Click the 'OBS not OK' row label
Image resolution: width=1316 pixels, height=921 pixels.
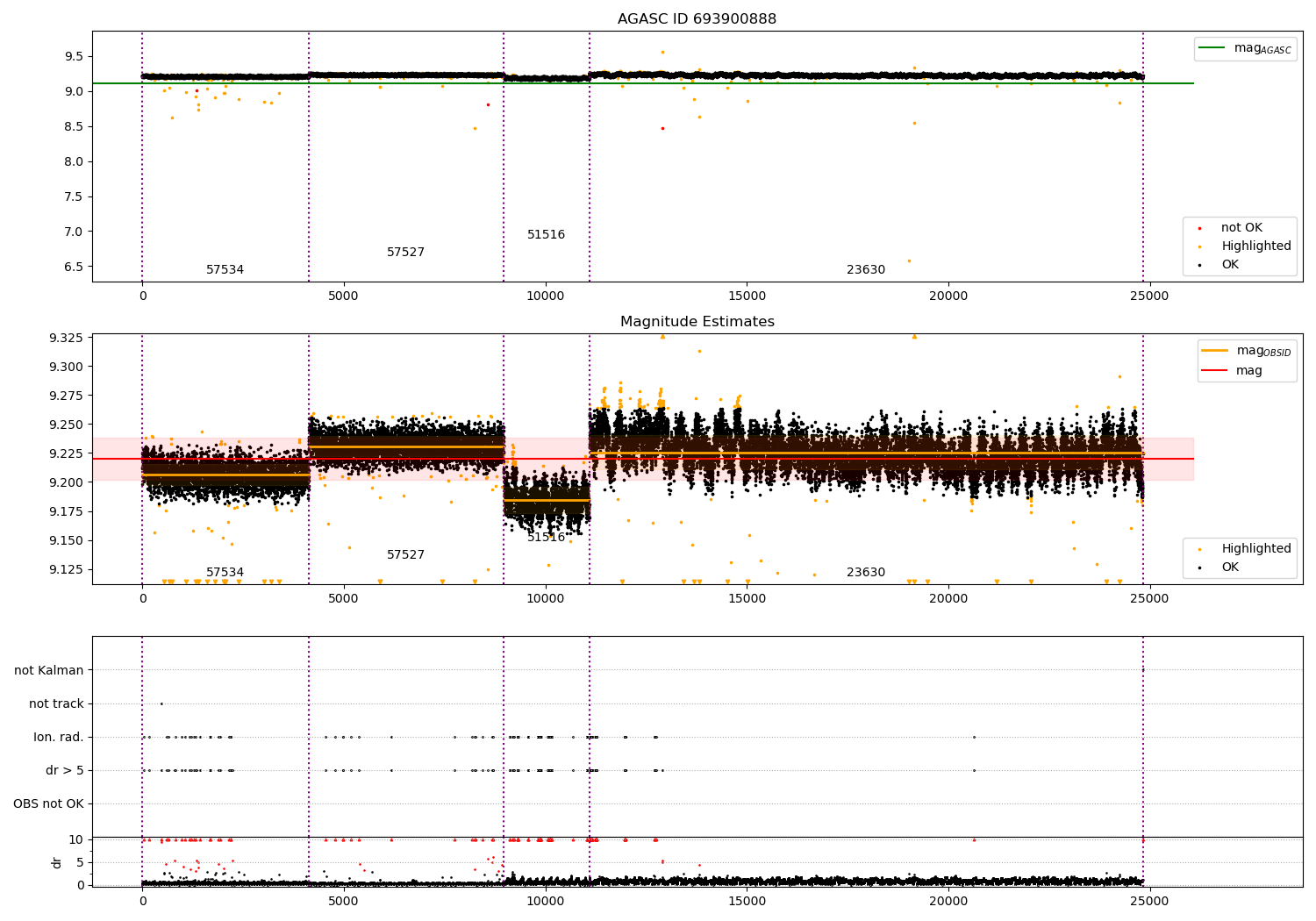coord(48,803)
